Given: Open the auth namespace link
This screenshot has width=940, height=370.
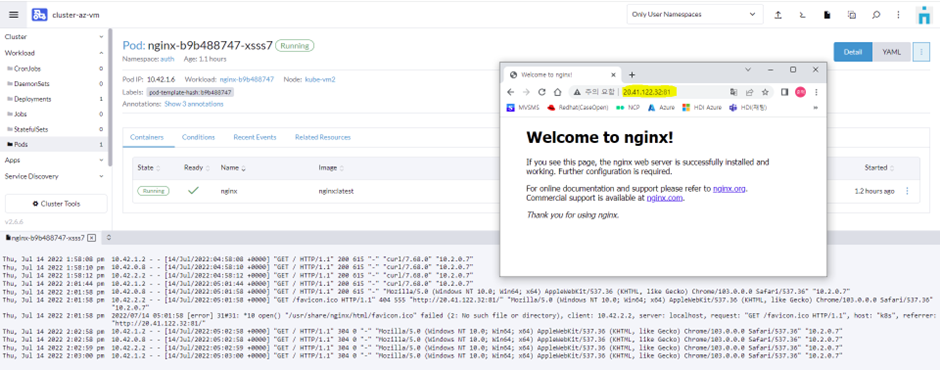Looking at the screenshot, I should (167, 59).
